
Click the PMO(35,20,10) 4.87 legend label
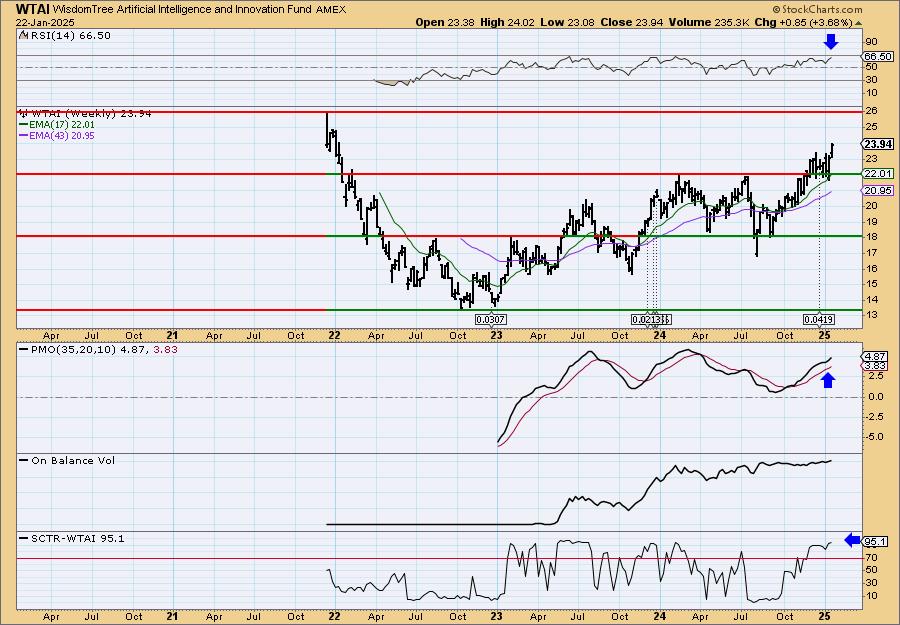click(90, 350)
